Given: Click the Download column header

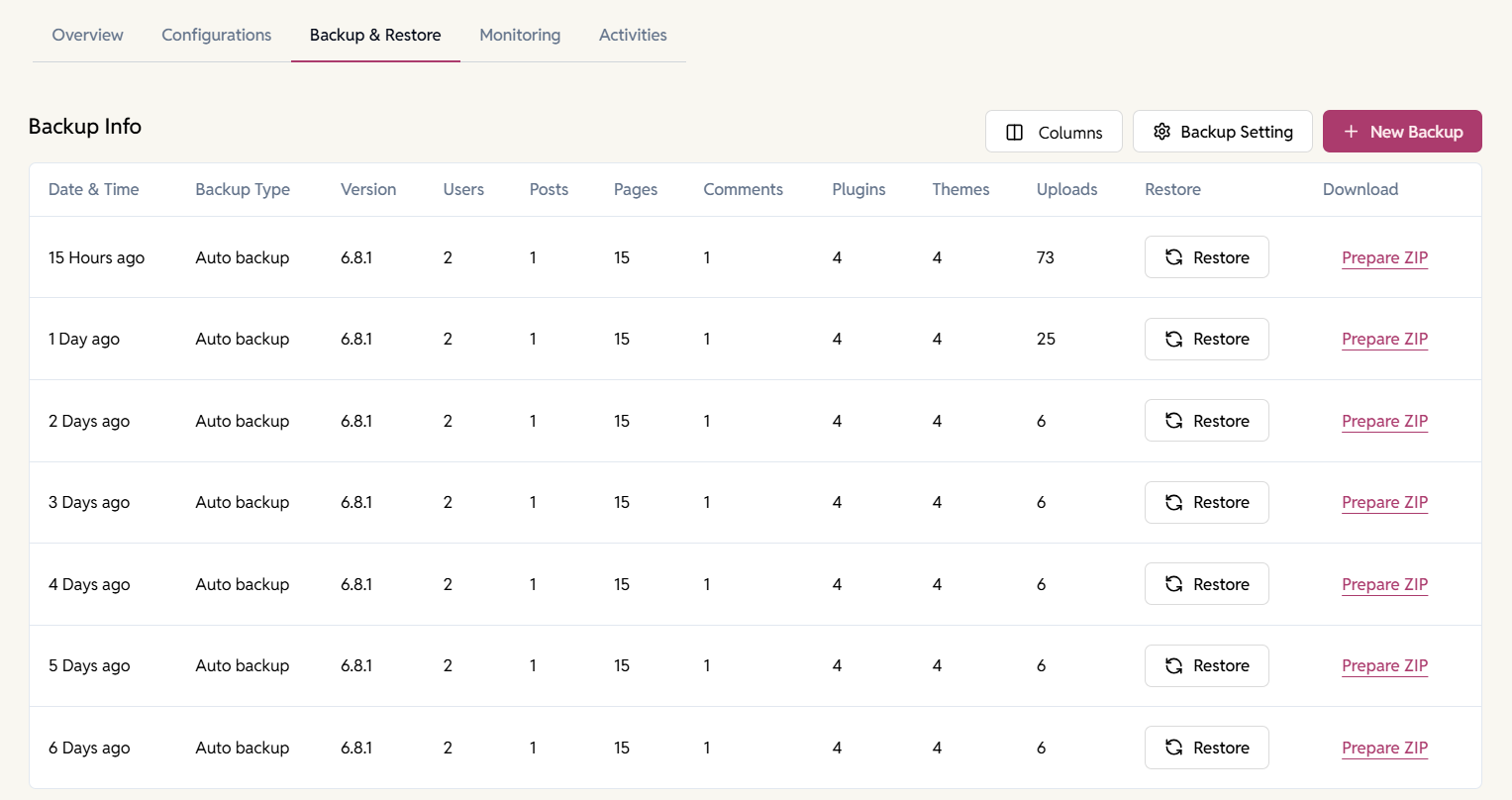Looking at the screenshot, I should point(1361,189).
